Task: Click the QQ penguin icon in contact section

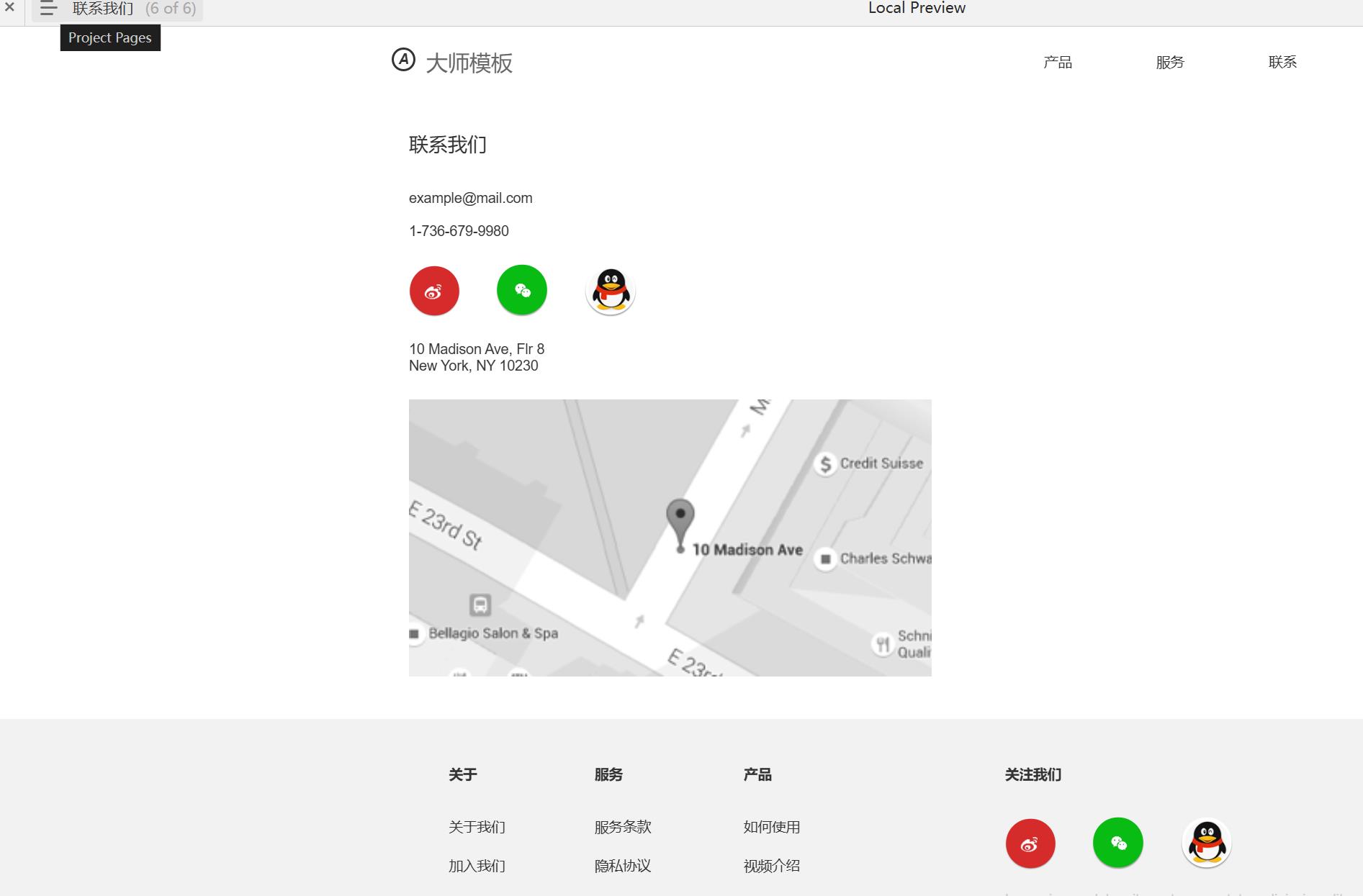Action: (x=611, y=291)
